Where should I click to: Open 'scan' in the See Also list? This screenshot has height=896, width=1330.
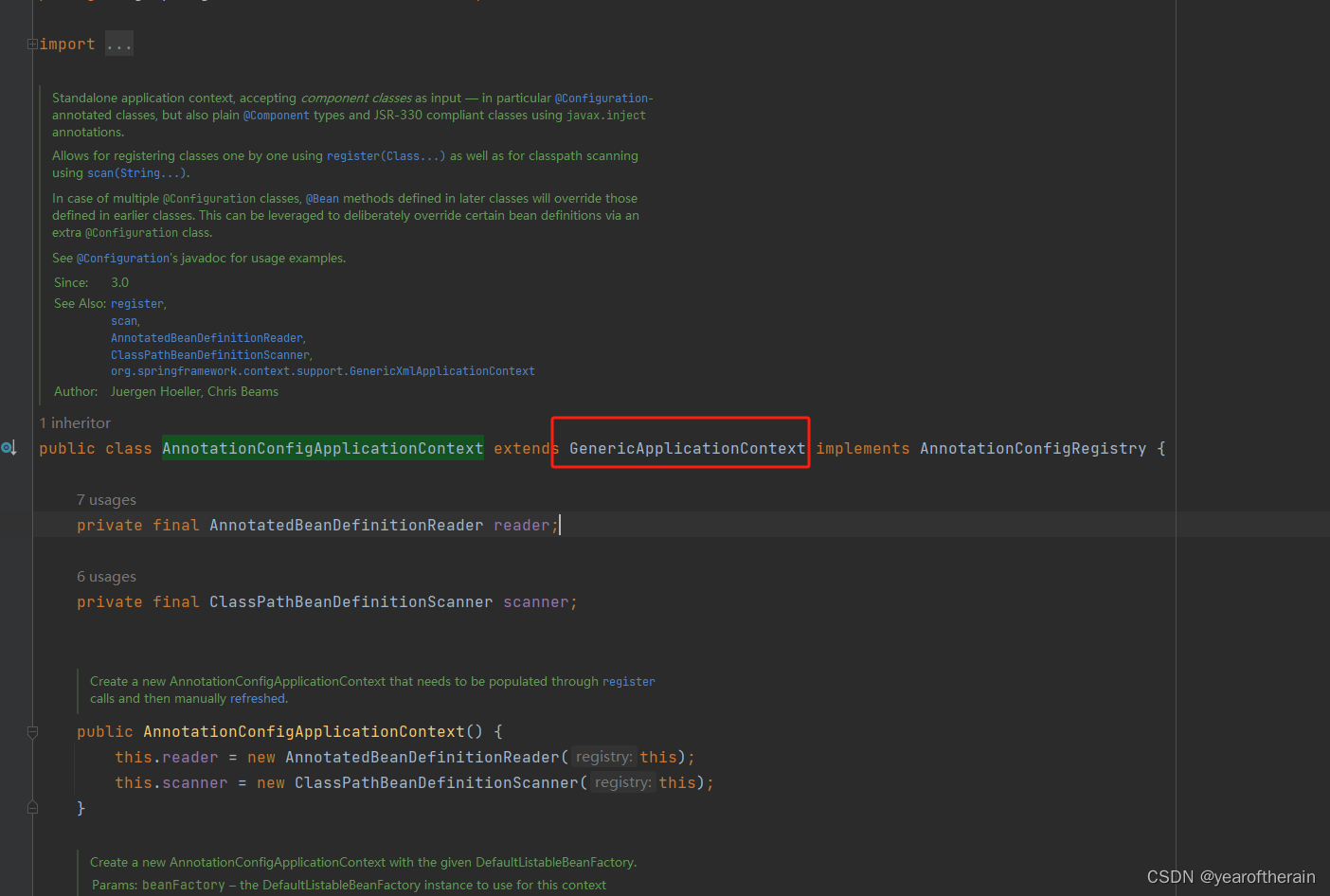(124, 321)
